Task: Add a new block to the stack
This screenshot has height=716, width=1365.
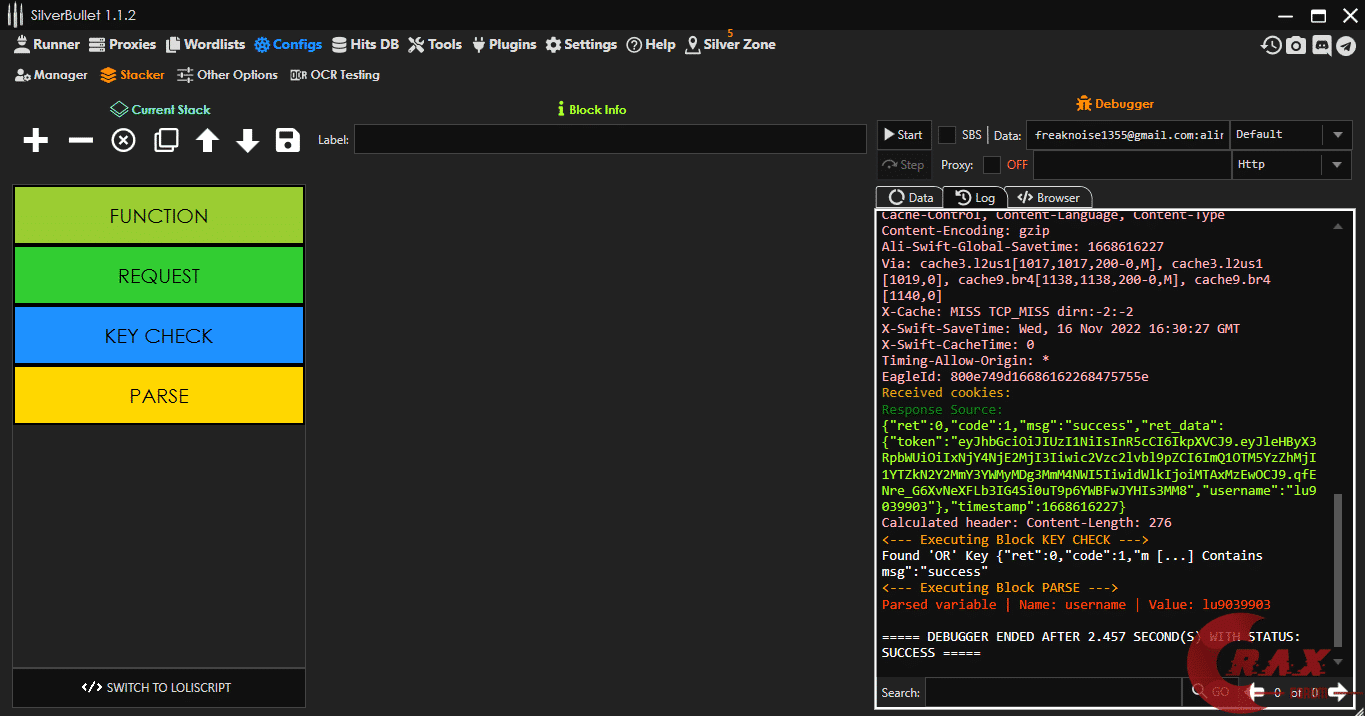Action: (x=36, y=141)
